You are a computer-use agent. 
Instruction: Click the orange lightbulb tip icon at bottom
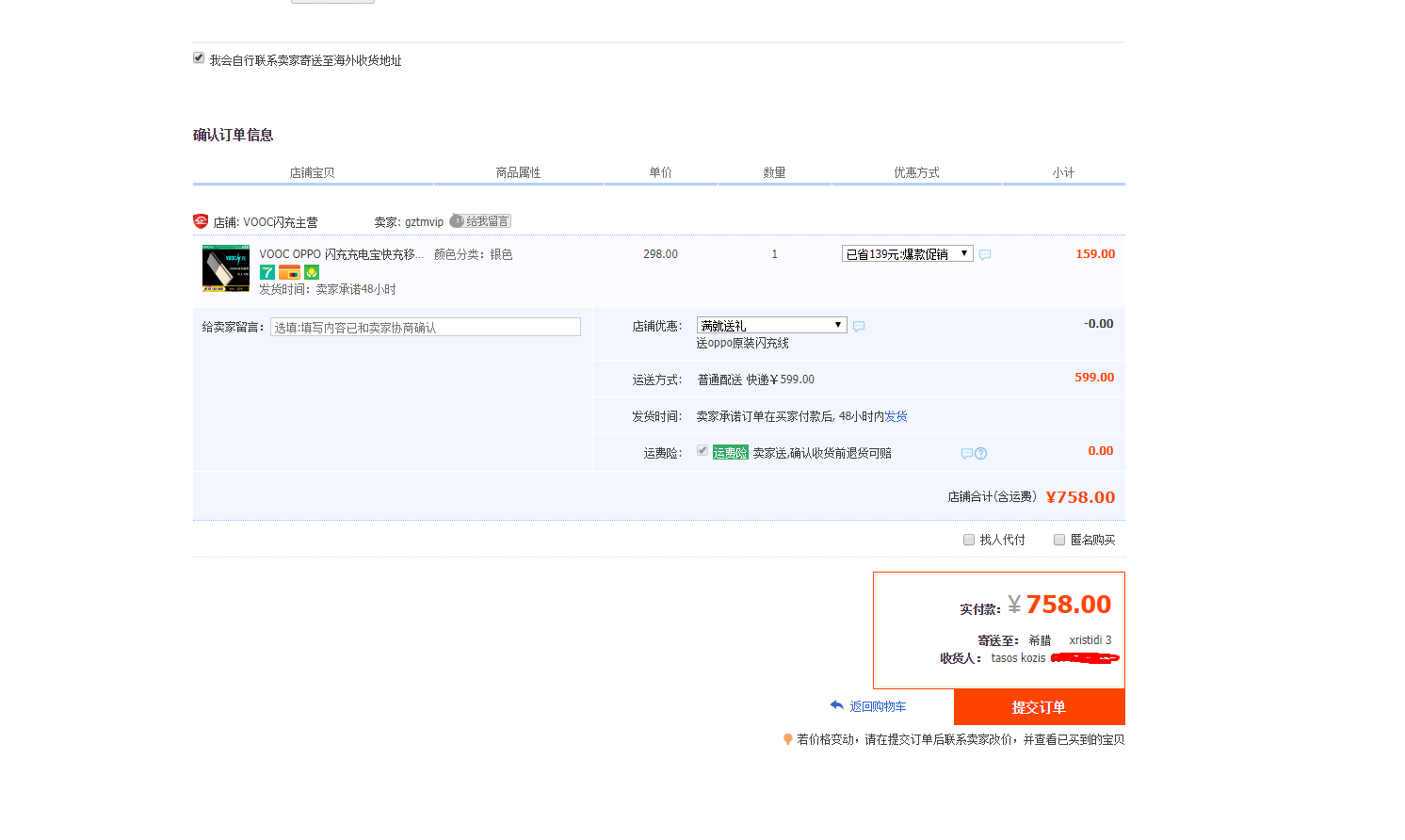click(x=788, y=739)
